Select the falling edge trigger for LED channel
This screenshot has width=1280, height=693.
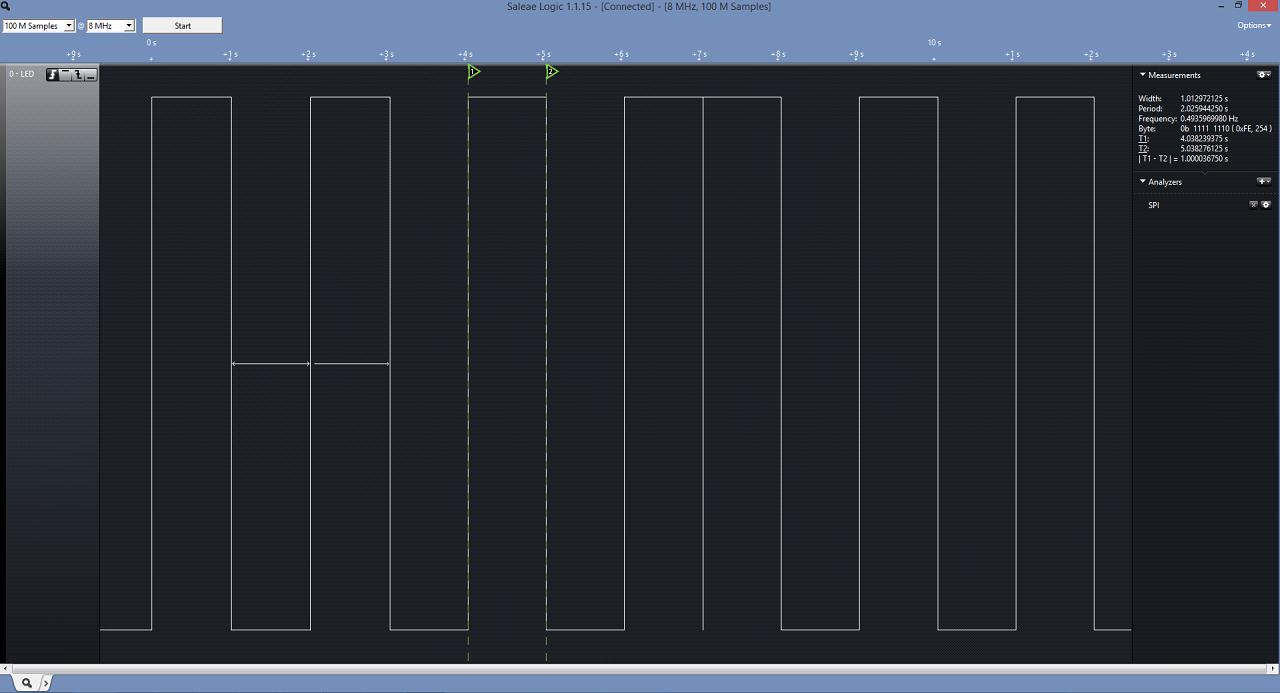pos(78,75)
